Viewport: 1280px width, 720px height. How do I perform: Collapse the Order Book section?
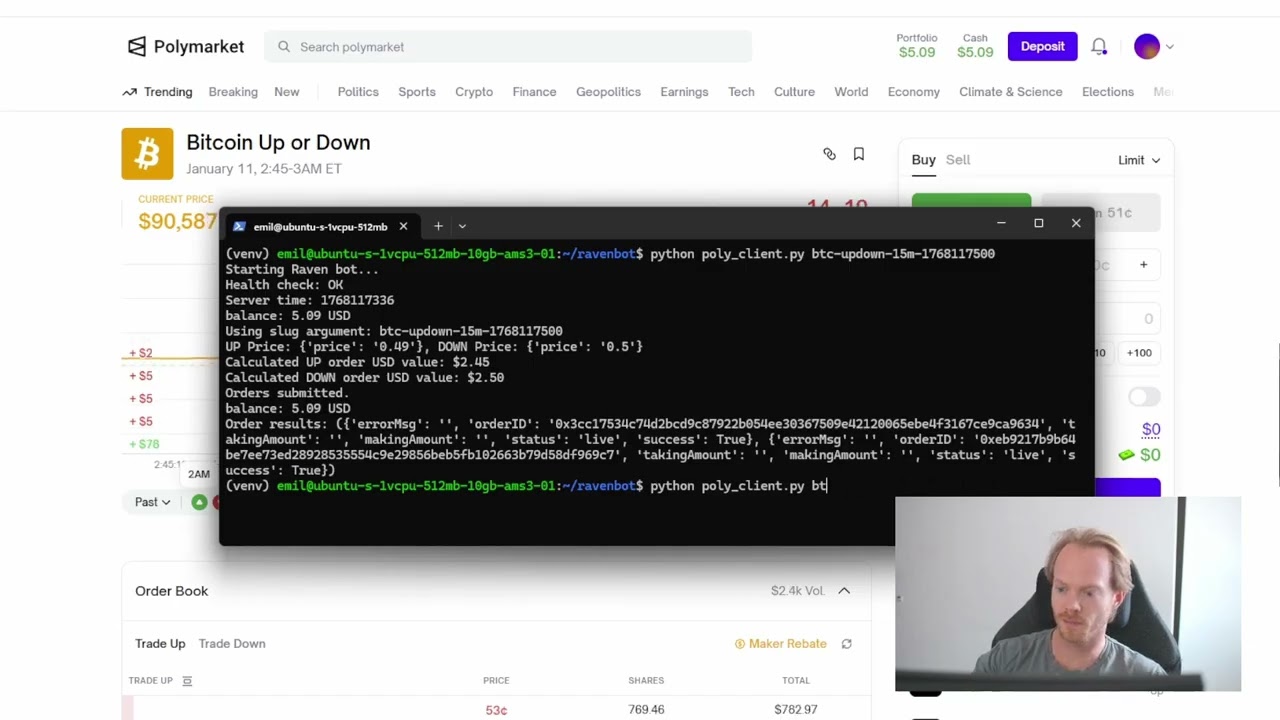[844, 591]
